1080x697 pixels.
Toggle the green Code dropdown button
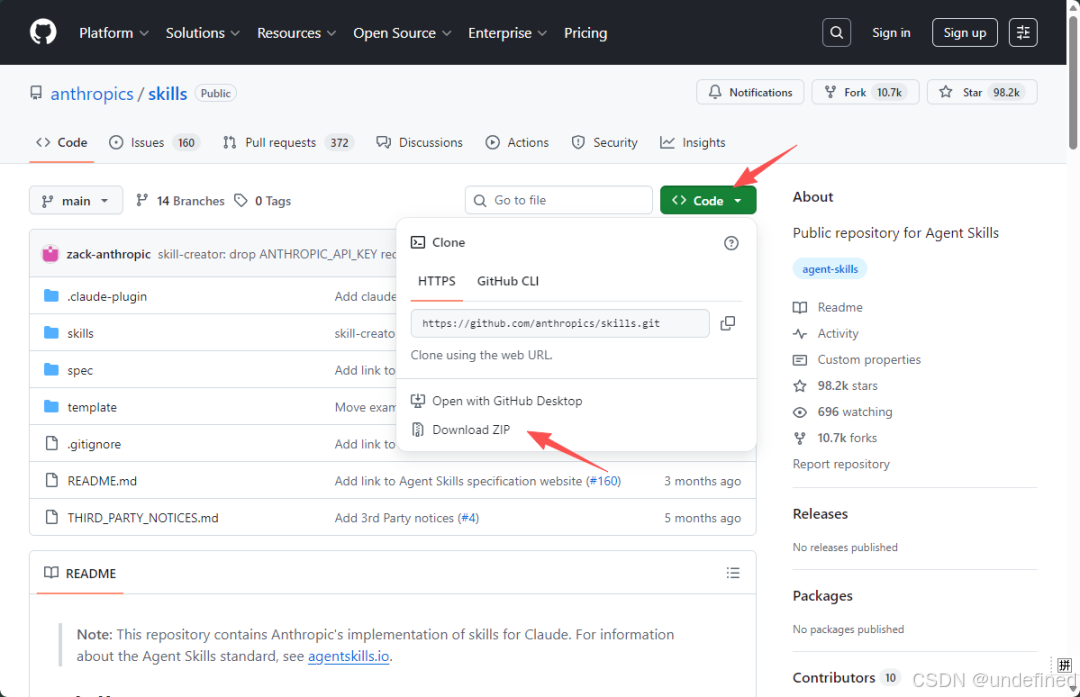pyautogui.click(x=708, y=200)
